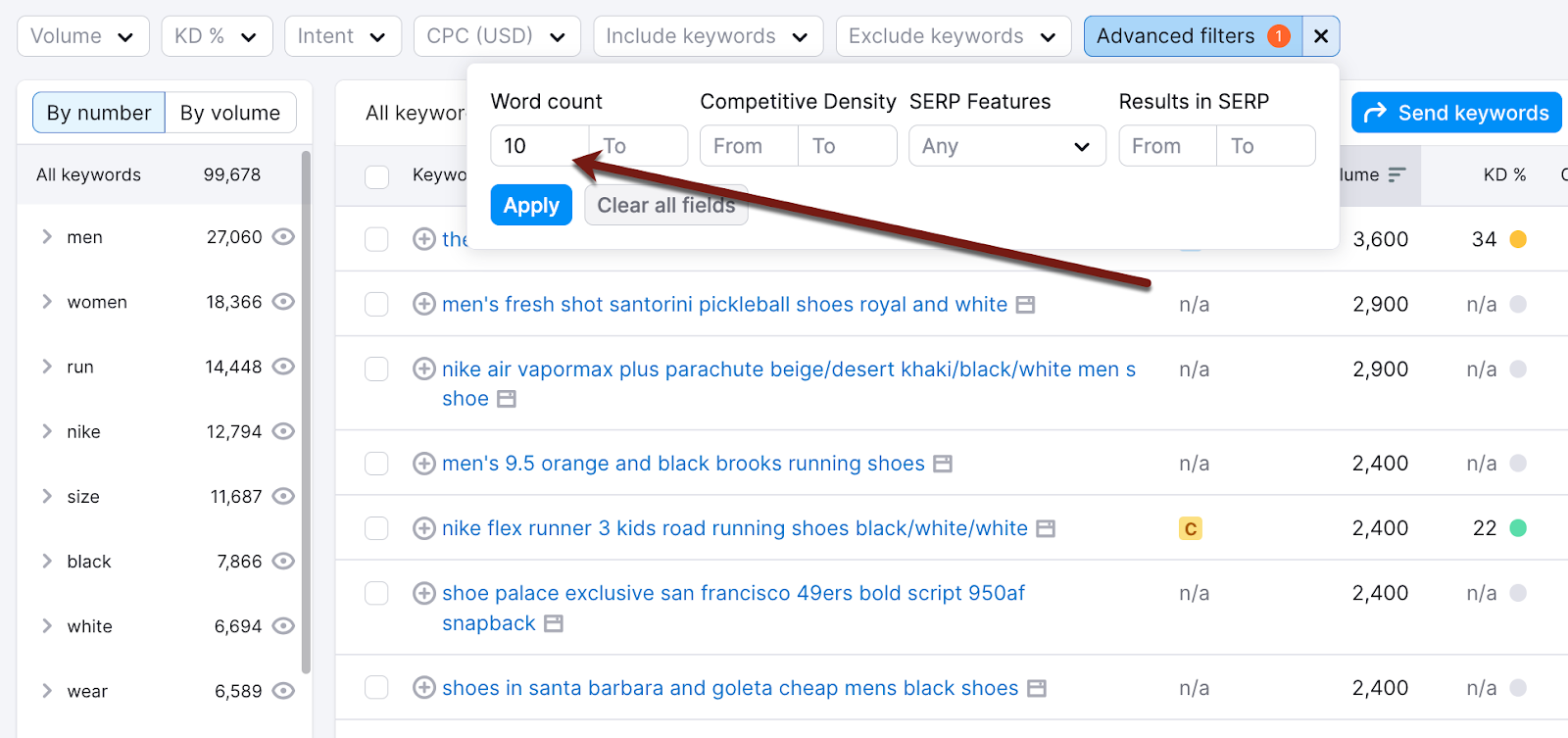Click the keyword groups sidebar scrollbar
The image size is (1568, 738).
(x=307, y=412)
